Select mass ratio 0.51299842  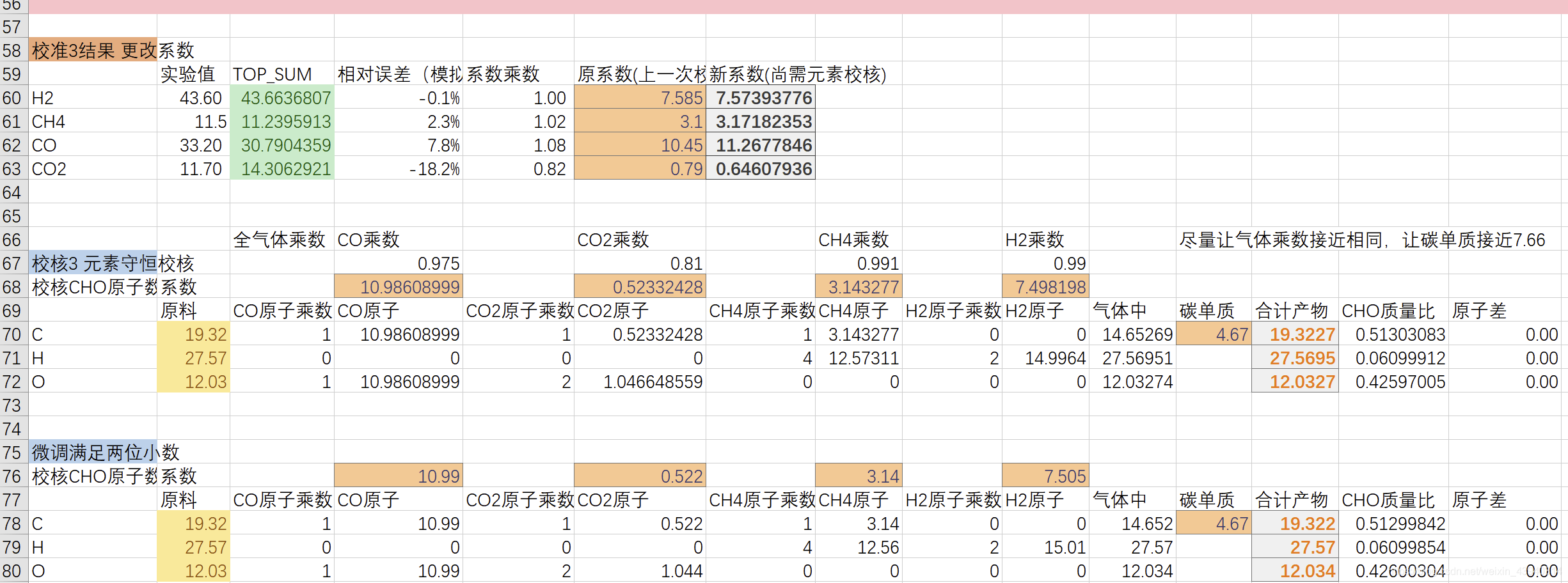coord(1393,523)
